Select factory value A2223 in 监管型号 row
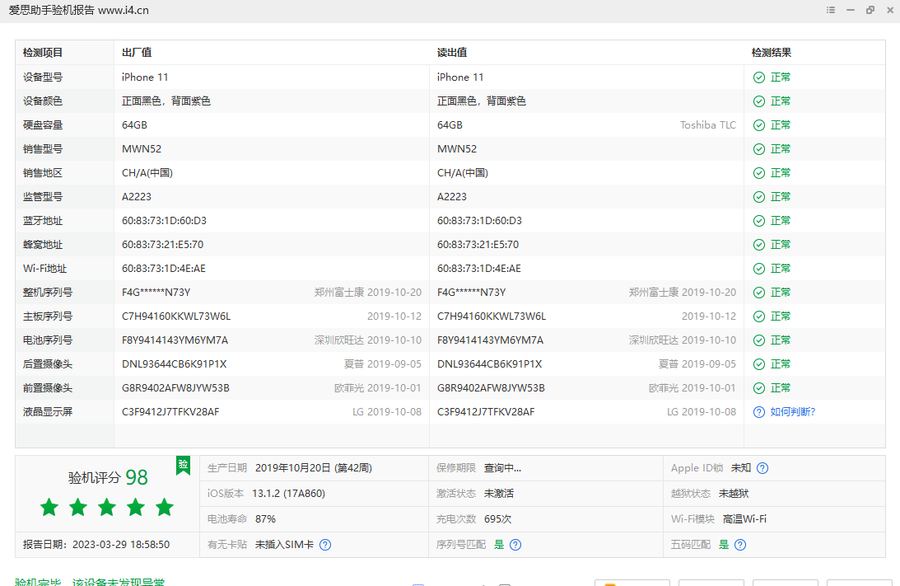Screen dimensions: 900x586 point(137,197)
